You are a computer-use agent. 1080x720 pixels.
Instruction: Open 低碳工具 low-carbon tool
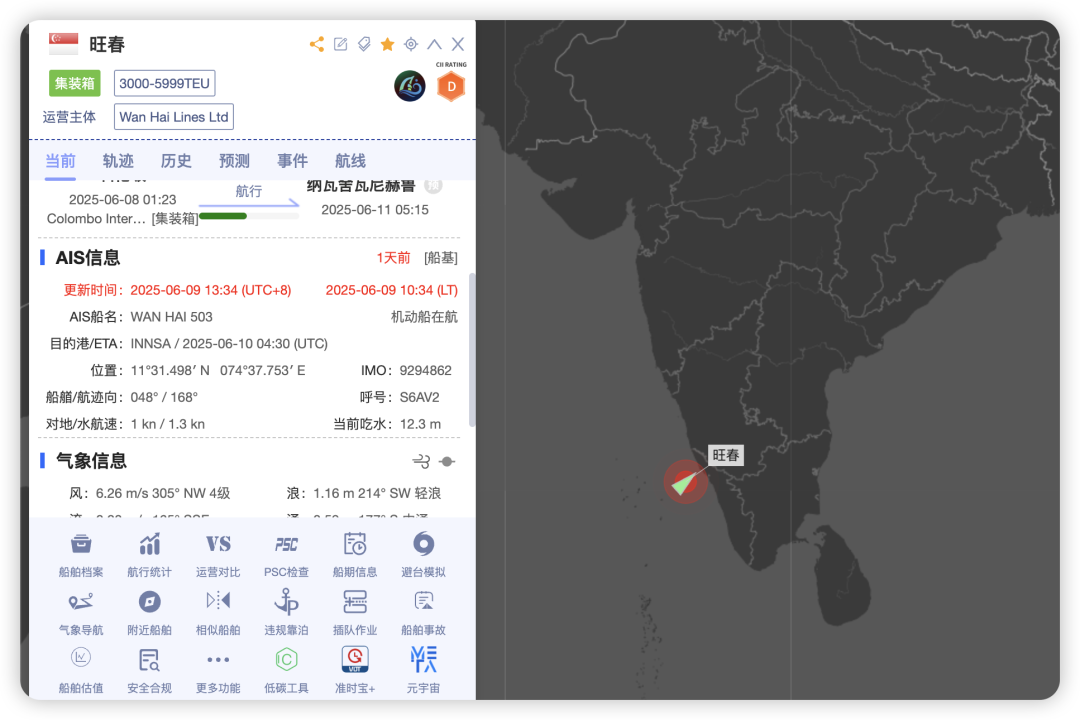coord(287,670)
